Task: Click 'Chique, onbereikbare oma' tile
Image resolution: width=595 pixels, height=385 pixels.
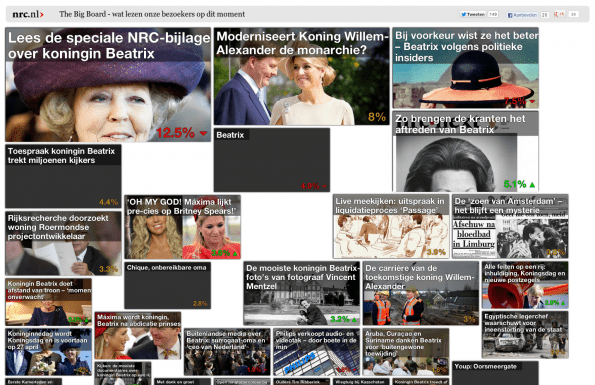Action: [x=167, y=285]
